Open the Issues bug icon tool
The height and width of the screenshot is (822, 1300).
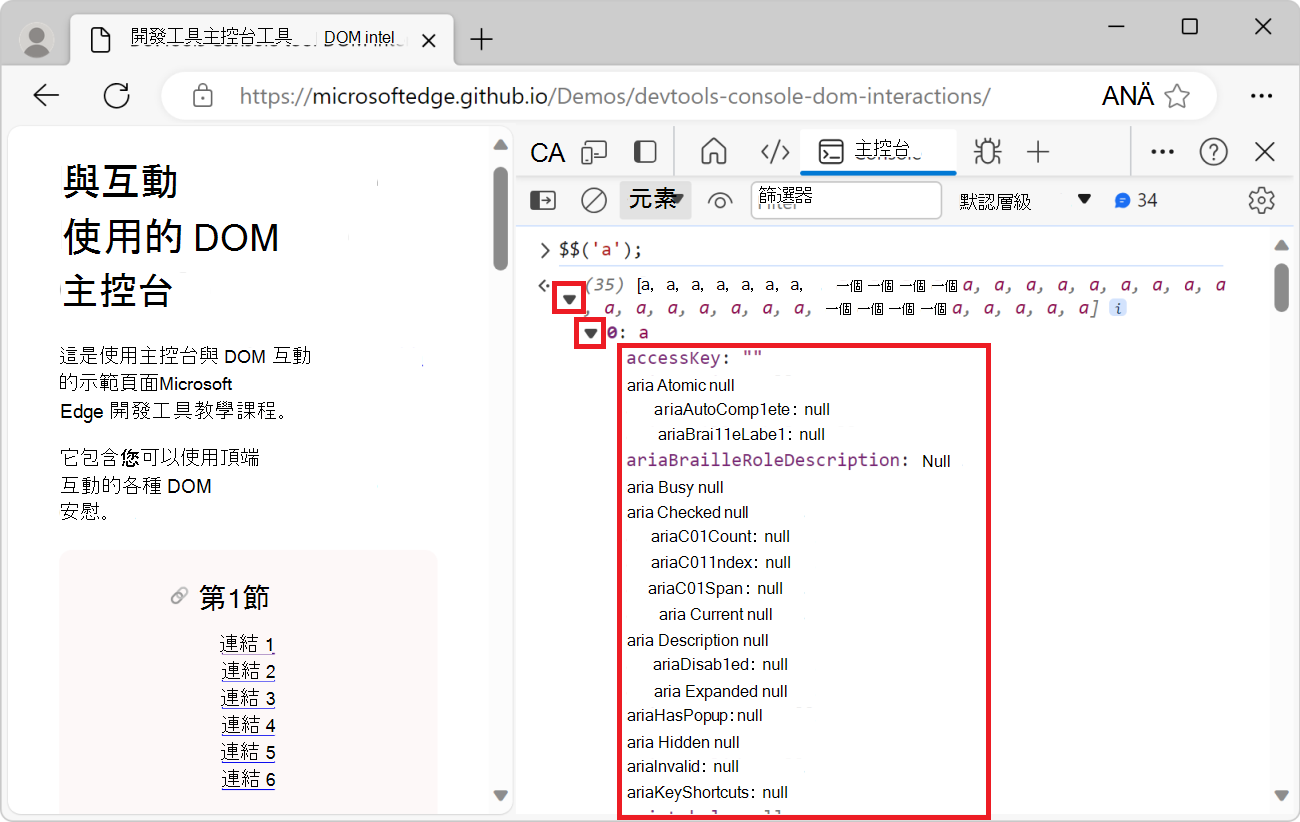[987, 152]
